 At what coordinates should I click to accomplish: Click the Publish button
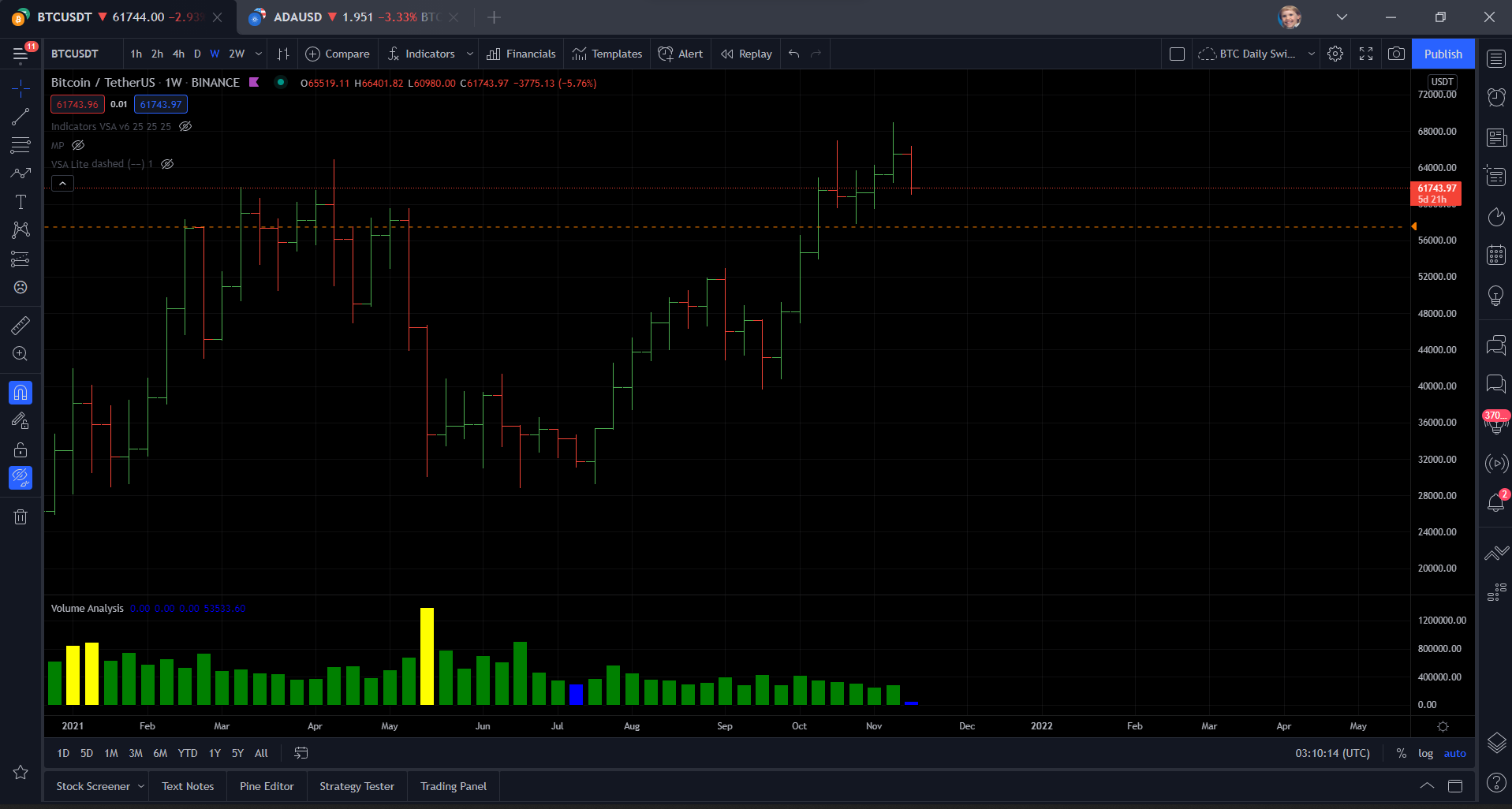click(1443, 54)
